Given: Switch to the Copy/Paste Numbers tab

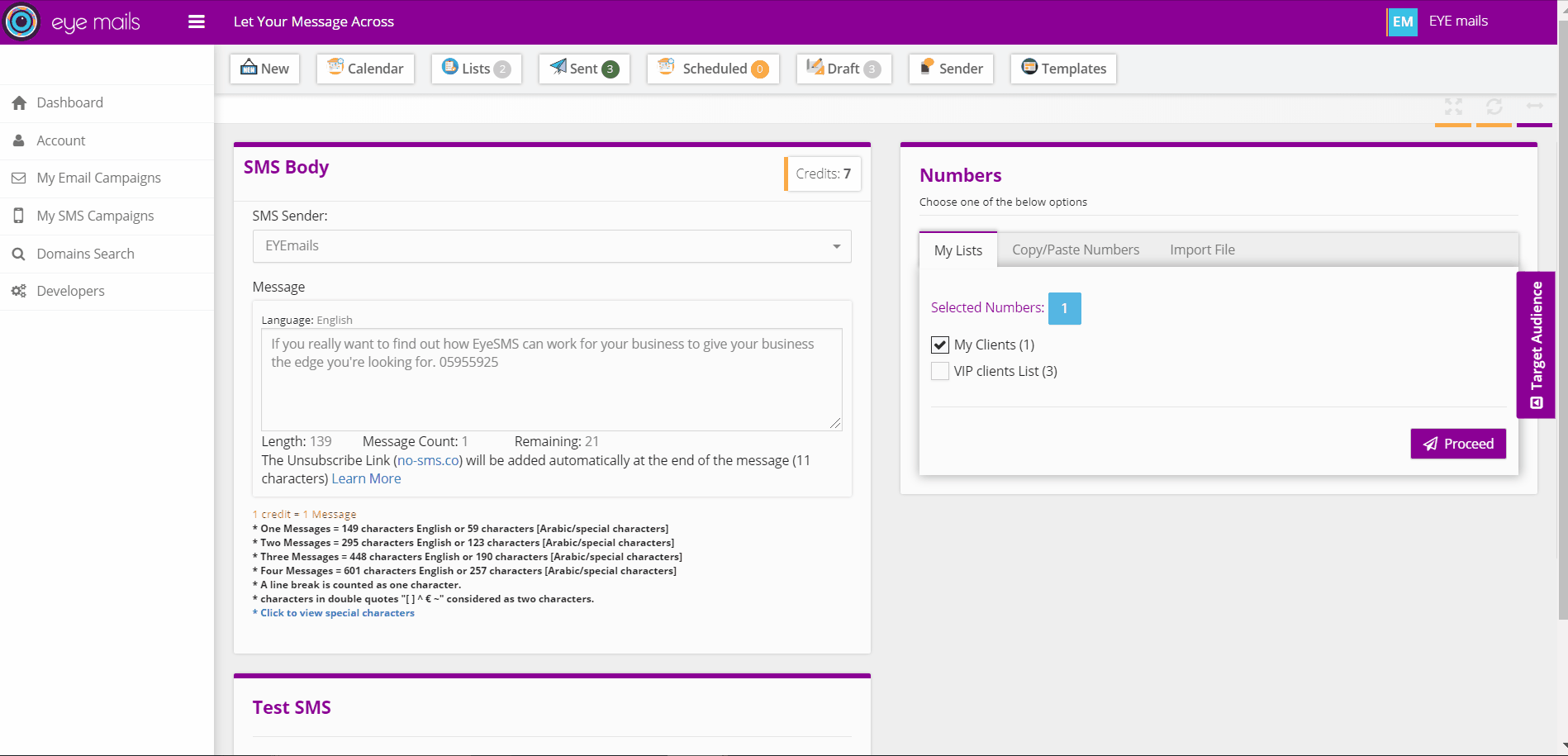Looking at the screenshot, I should 1075,250.
